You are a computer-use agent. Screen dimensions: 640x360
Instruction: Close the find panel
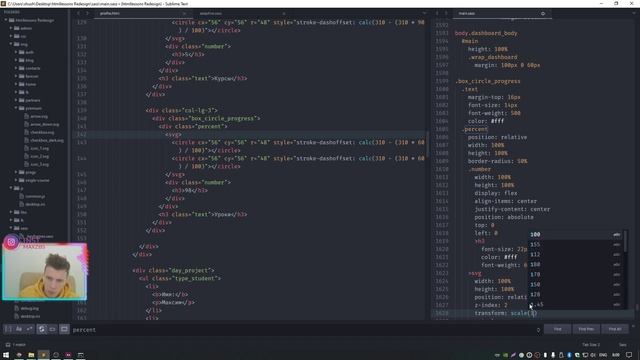pyautogui.click(x=633, y=326)
